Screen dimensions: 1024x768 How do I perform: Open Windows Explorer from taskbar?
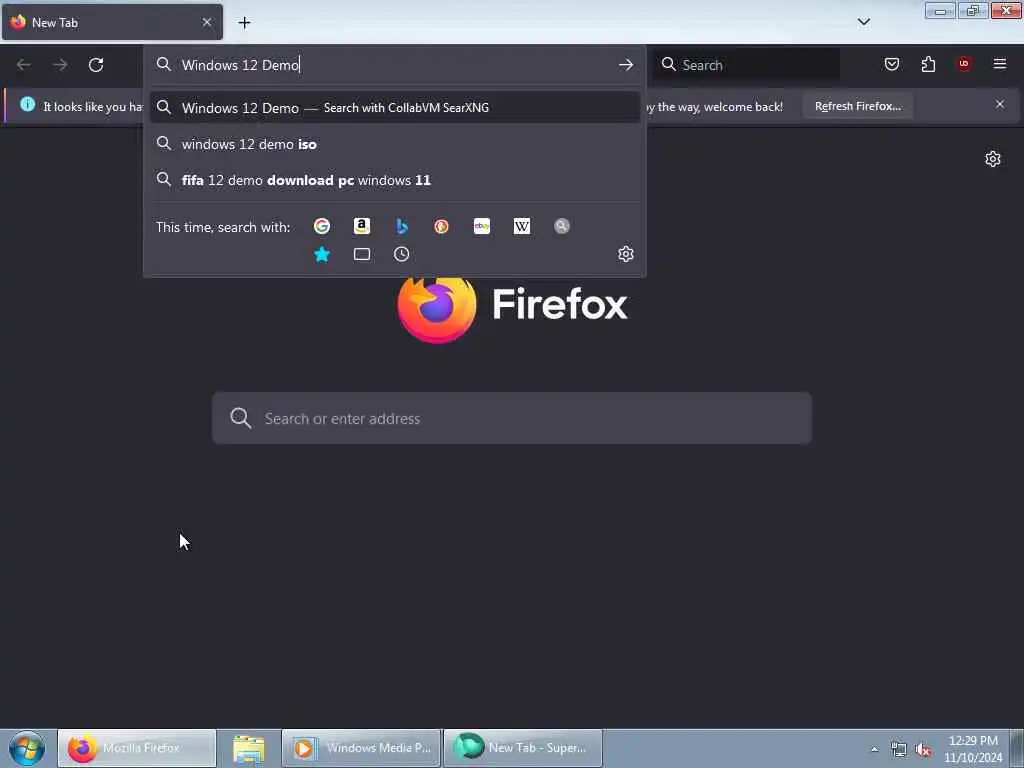pos(249,748)
